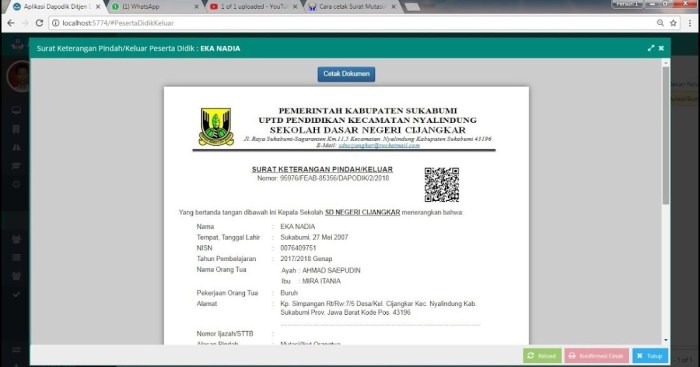Click the browser reload page icon

pos(39,23)
